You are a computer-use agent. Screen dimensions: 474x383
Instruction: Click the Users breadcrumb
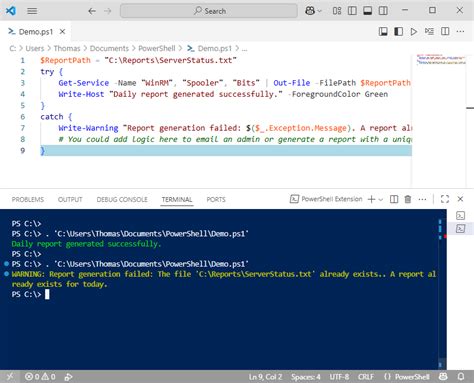pos(35,49)
